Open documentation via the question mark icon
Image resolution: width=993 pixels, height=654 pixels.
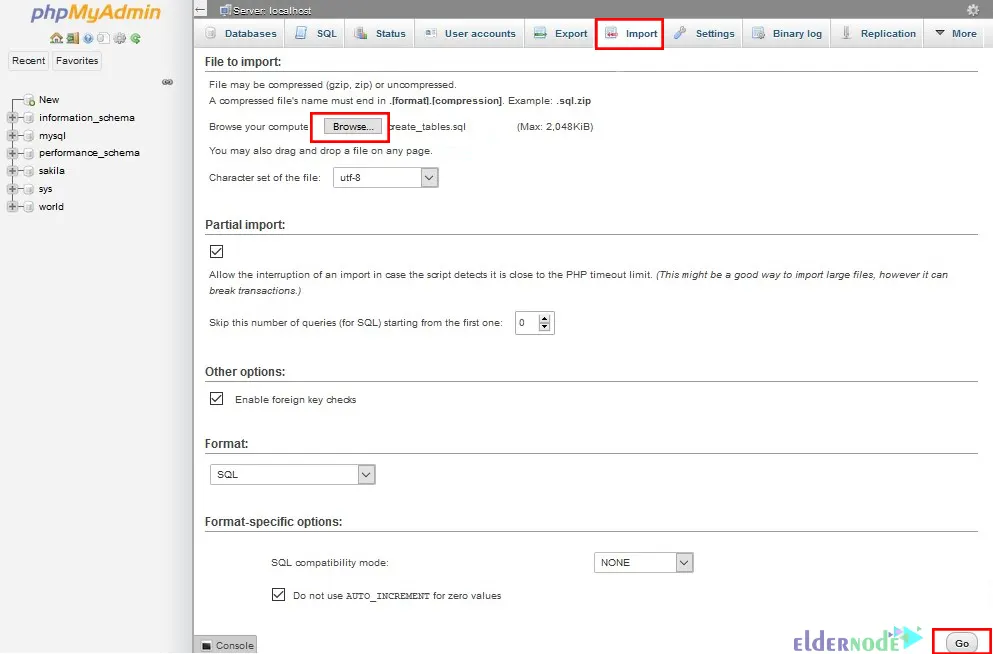pos(89,38)
